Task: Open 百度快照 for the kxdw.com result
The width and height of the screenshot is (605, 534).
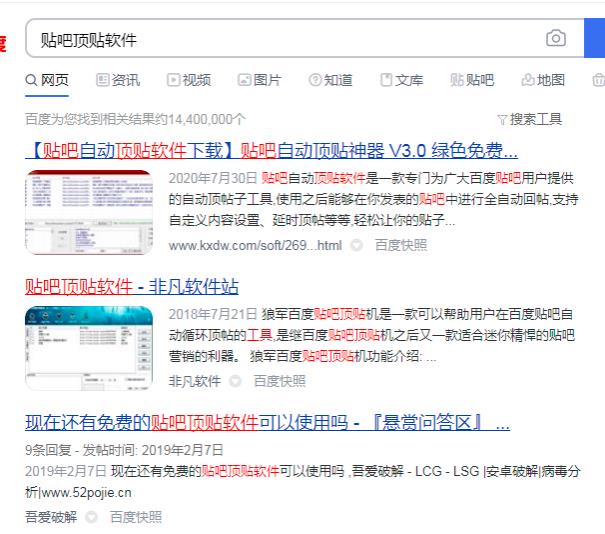Action: (x=401, y=245)
